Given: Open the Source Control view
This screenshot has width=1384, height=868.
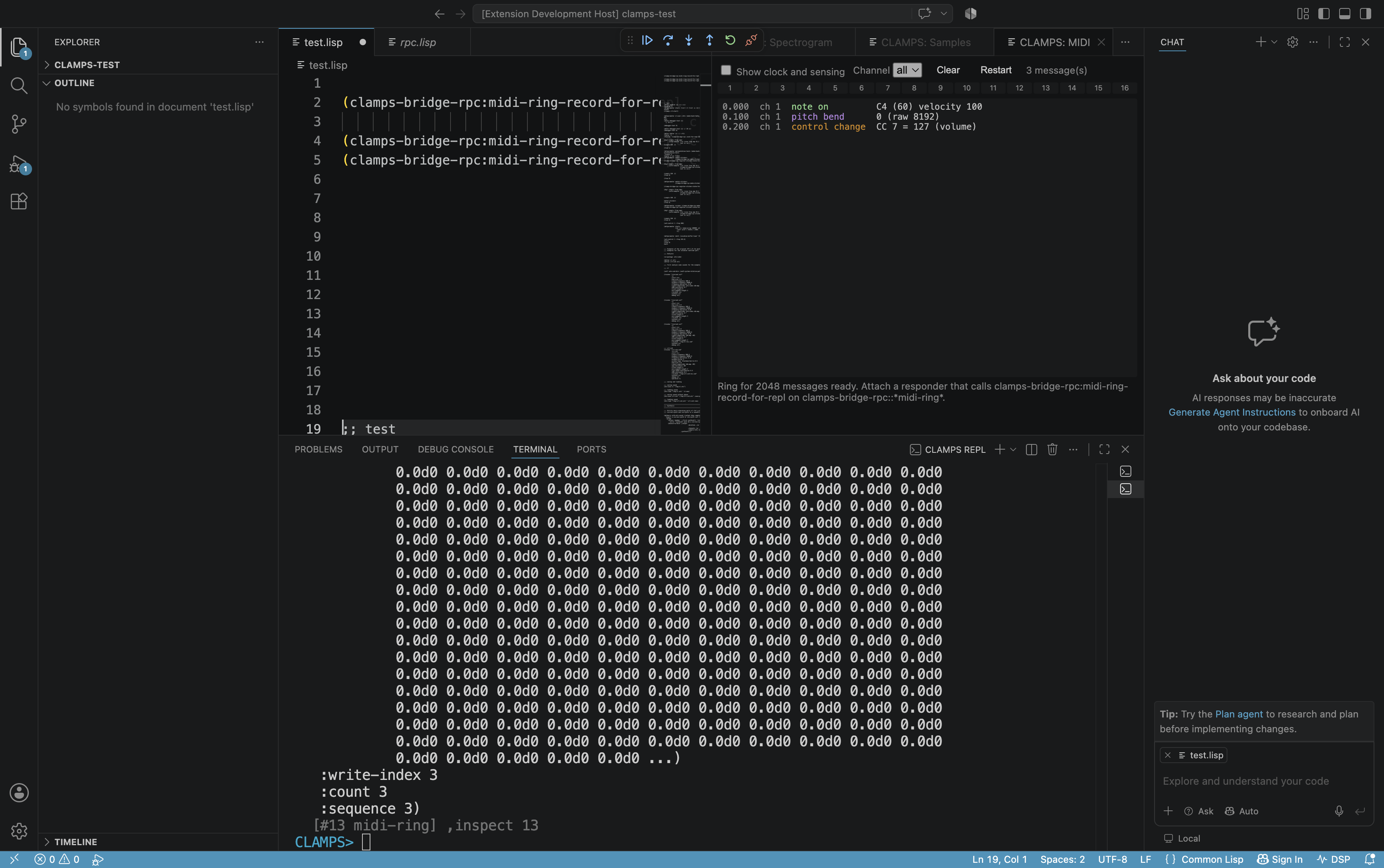Looking at the screenshot, I should pyautogui.click(x=19, y=124).
